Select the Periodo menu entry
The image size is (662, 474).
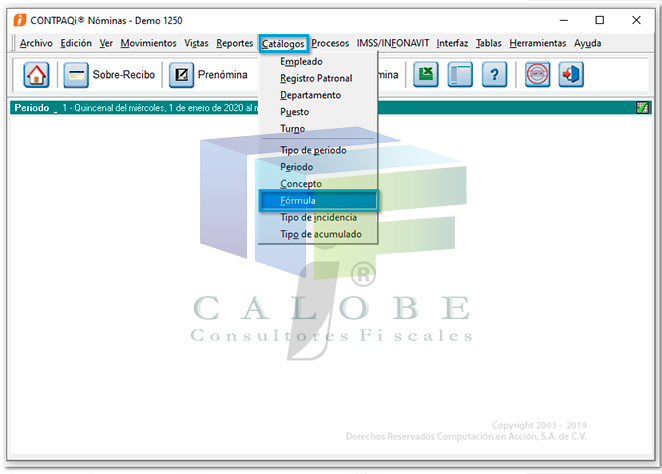coord(318,167)
